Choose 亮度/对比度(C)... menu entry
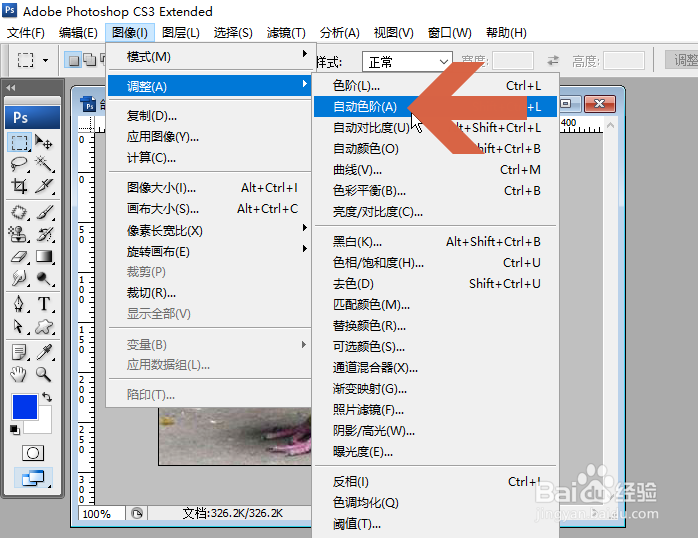Viewport: 698px width, 538px height. tap(435, 211)
